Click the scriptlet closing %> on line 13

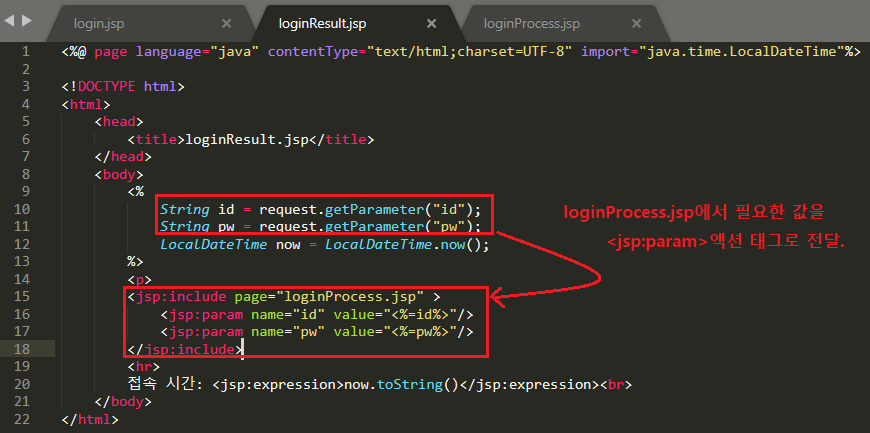click(136, 261)
